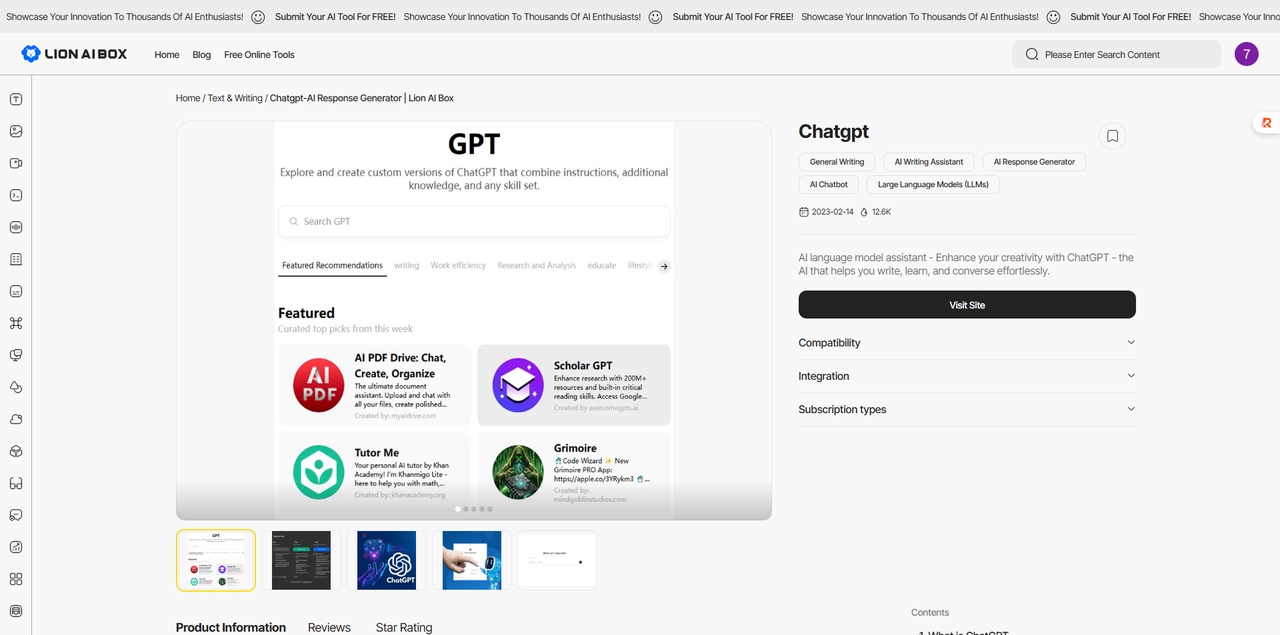The height and width of the screenshot is (635, 1280).
Task: Expand the Compatibility section
Action: [966, 343]
